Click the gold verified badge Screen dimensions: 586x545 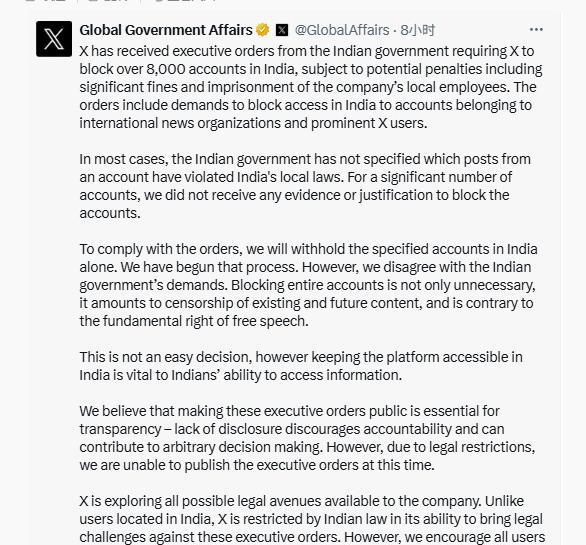(263, 30)
